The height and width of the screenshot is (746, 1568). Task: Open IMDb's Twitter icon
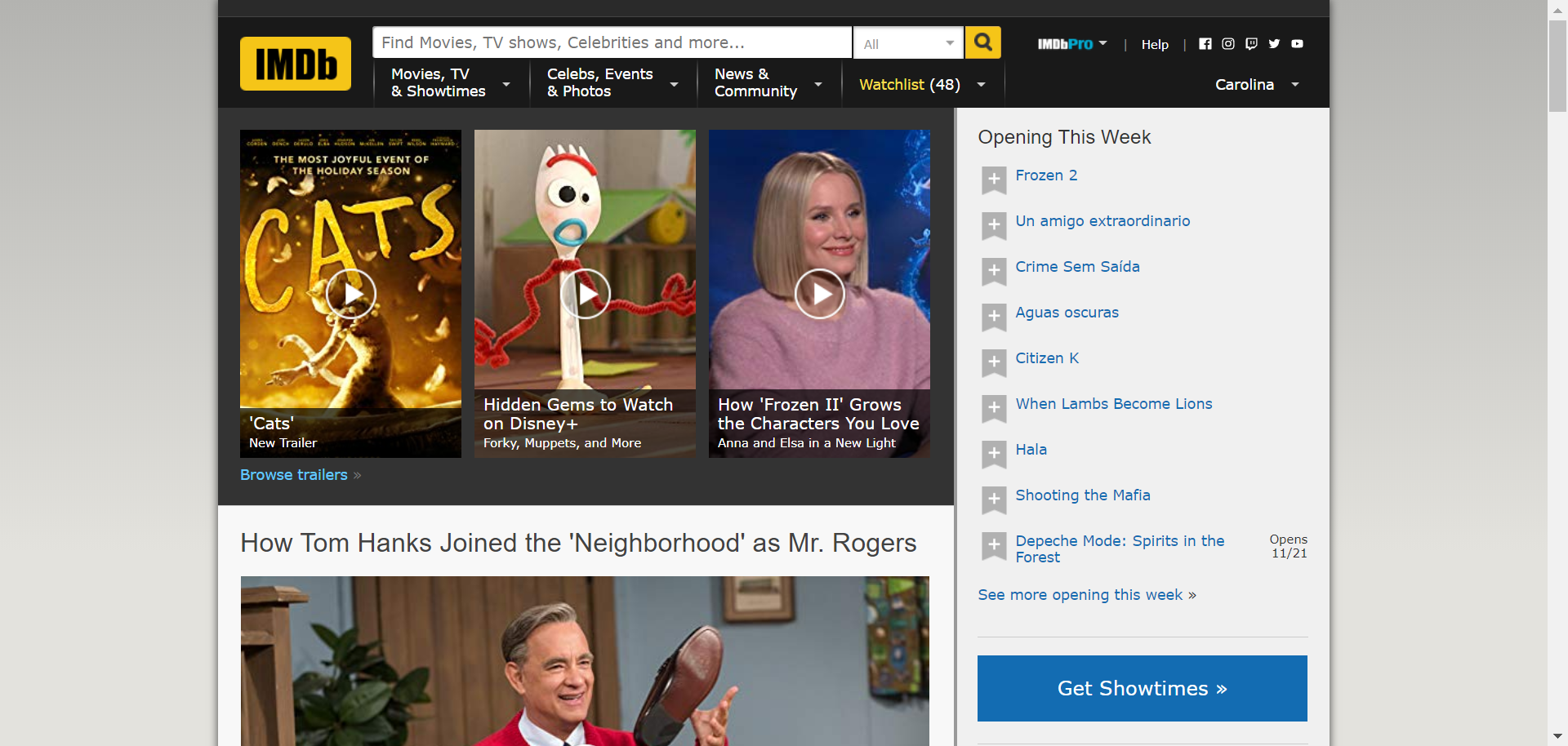[x=1273, y=44]
